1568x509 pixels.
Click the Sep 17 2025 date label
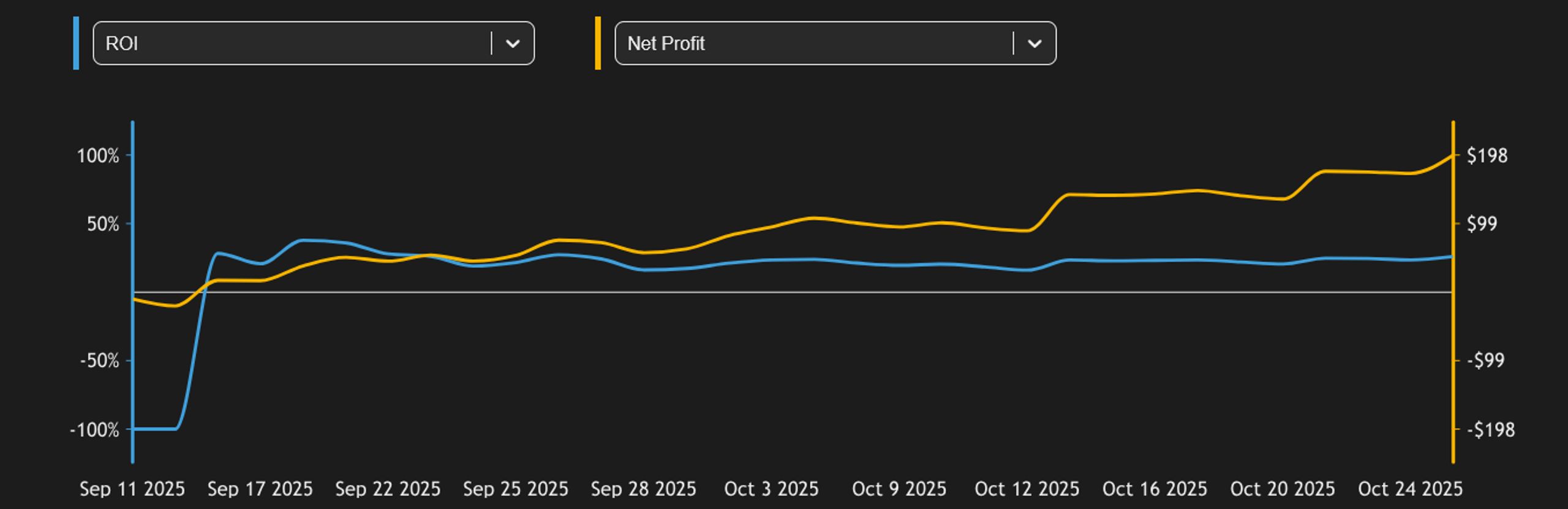pos(260,489)
